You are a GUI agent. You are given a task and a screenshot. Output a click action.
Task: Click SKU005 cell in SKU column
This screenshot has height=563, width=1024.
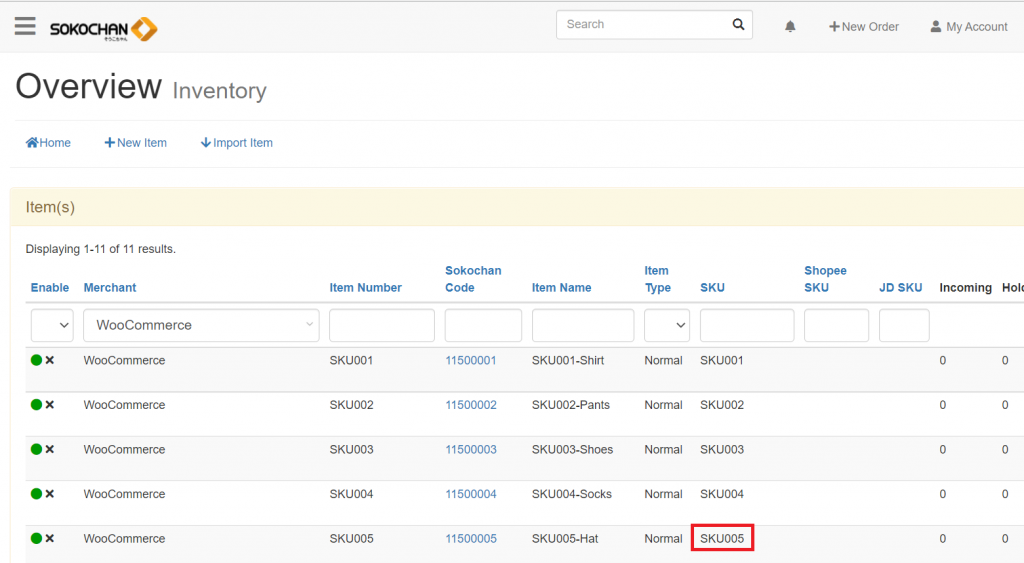click(722, 538)
